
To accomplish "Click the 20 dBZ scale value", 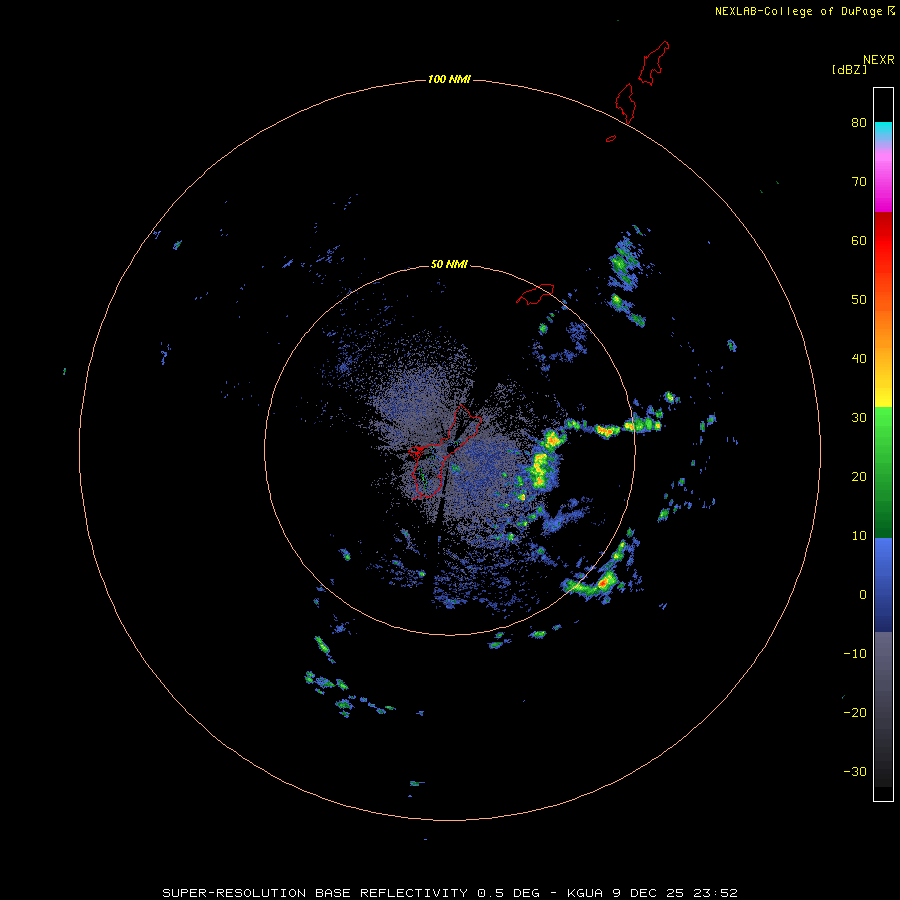I will click(859, 476).
